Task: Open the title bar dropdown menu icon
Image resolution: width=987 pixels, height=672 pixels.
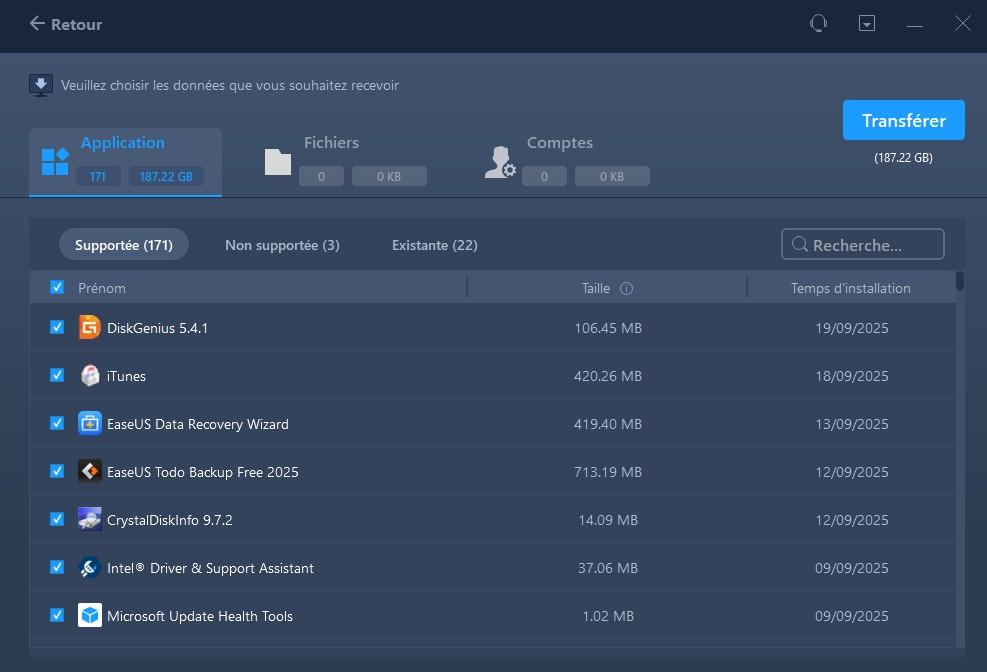Action: pos(867,23)
